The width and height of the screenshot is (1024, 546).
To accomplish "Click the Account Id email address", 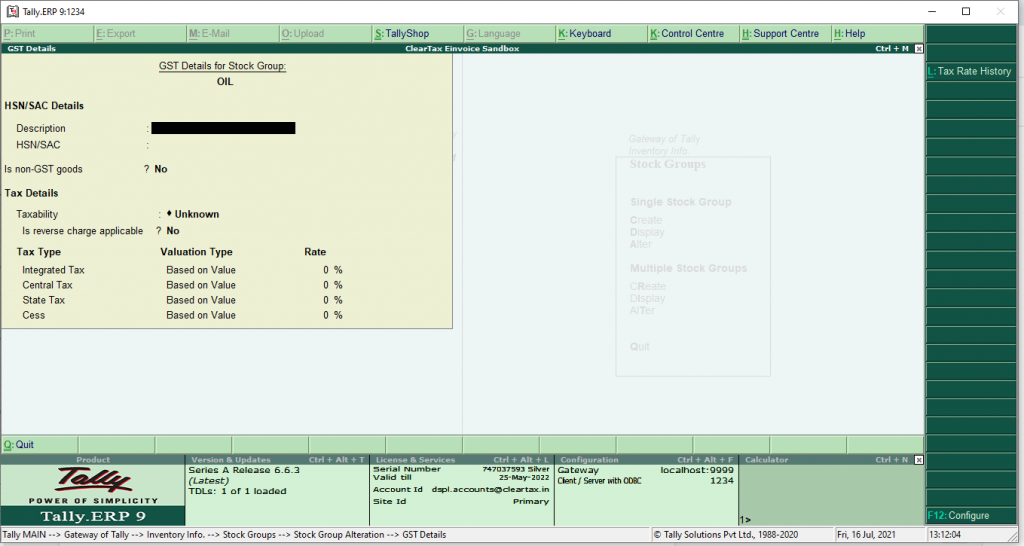I will click(x=490, y=489).
